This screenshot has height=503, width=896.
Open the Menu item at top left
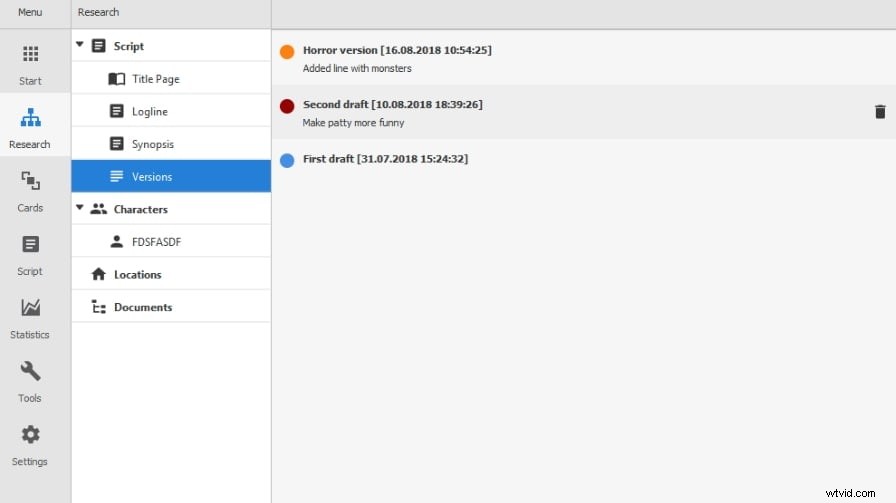click(x=30, y=12)
